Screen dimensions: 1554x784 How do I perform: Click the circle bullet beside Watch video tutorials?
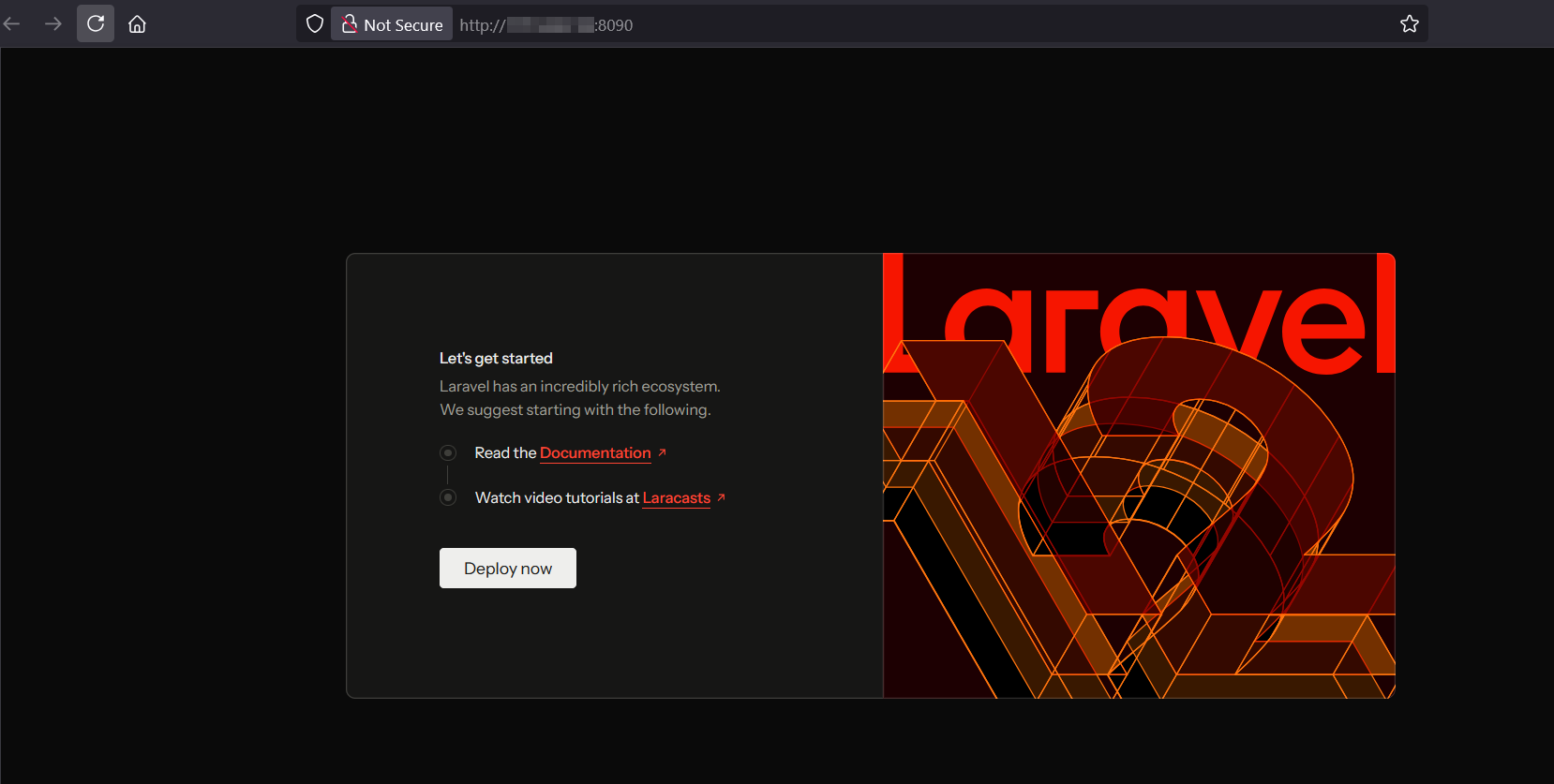pos(448,497)
